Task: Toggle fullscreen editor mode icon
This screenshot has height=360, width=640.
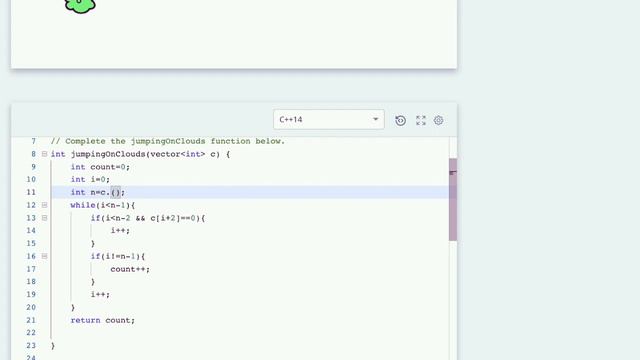Action: coord(421,120)
